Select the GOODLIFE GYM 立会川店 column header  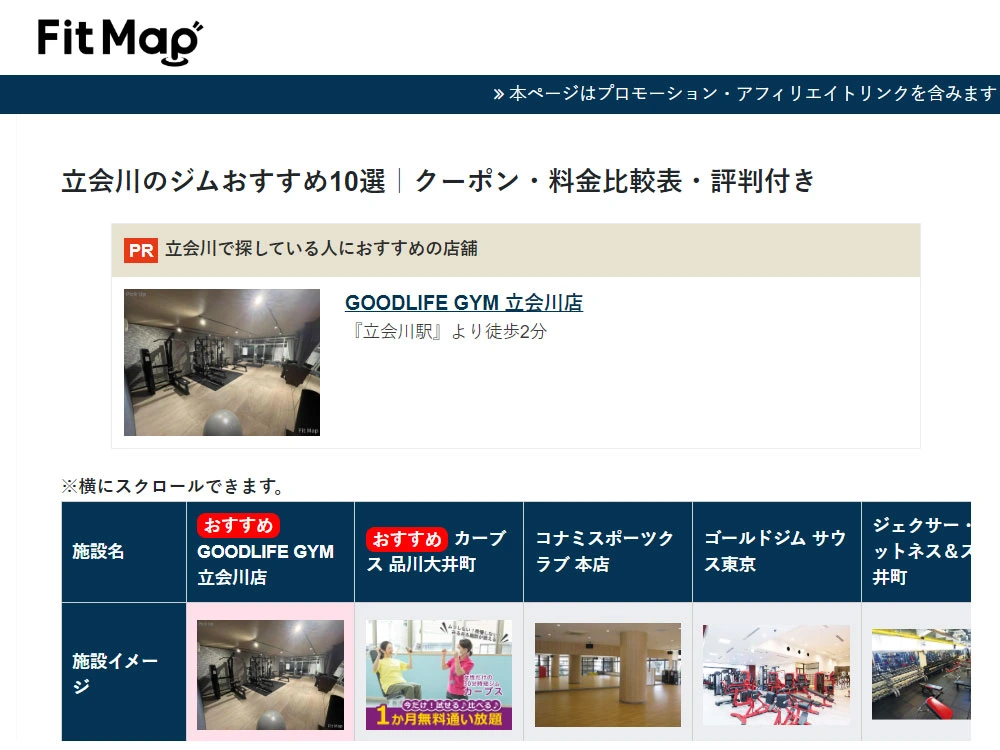(266, 565)
